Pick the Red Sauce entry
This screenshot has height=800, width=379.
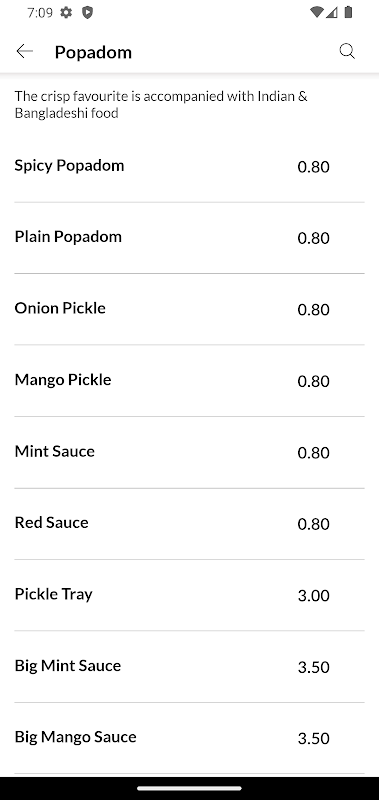189,524
